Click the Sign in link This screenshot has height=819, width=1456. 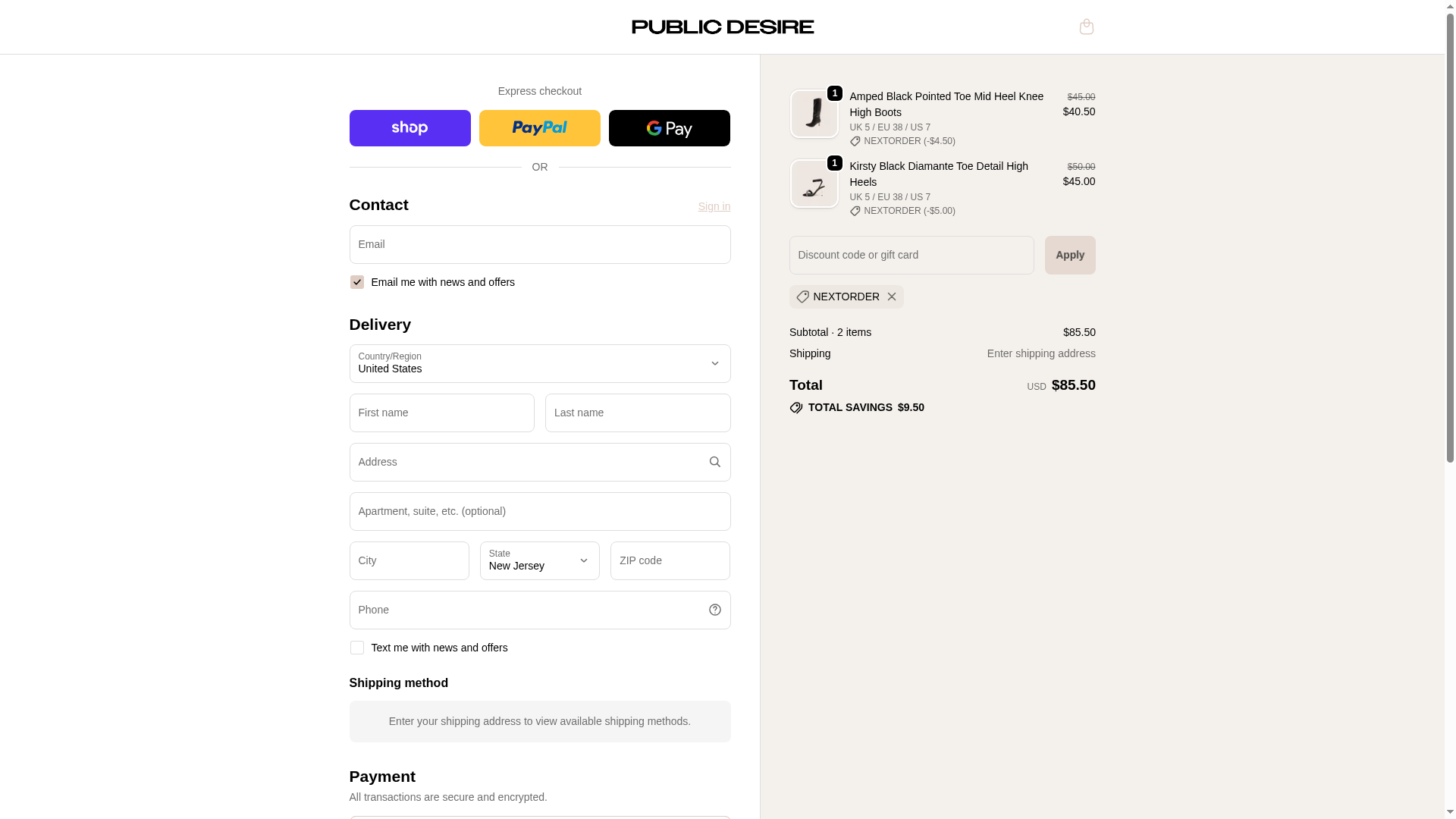[x=714, y=206]
